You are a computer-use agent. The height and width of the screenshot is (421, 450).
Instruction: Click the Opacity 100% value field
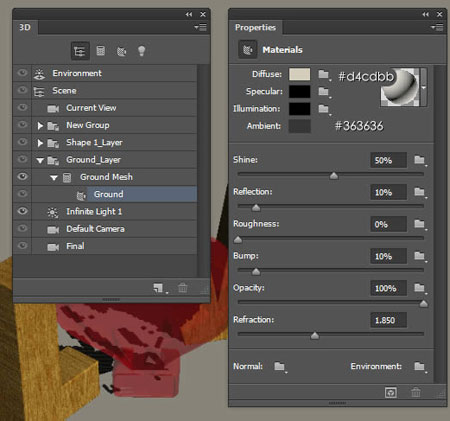[388, 288]
